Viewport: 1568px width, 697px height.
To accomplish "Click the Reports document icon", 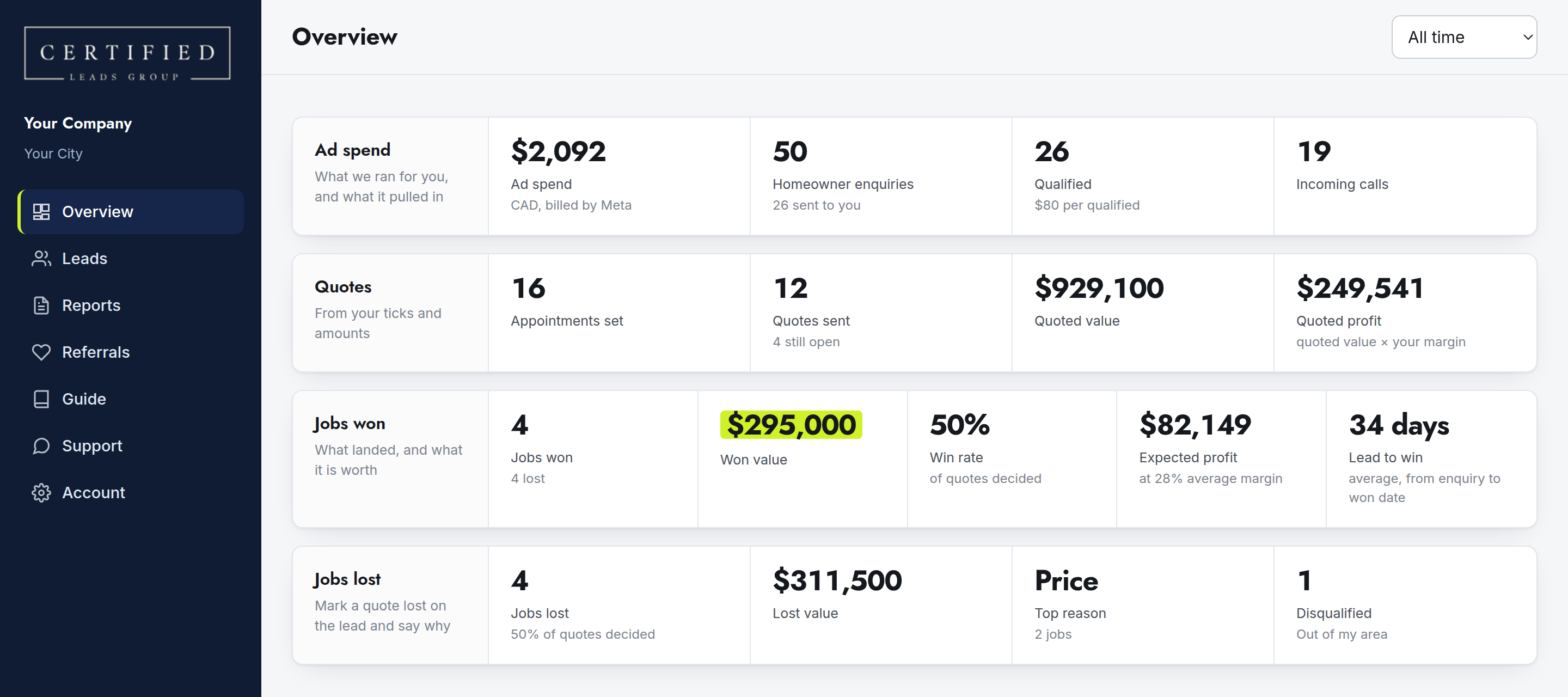I will tap(41, 305).
